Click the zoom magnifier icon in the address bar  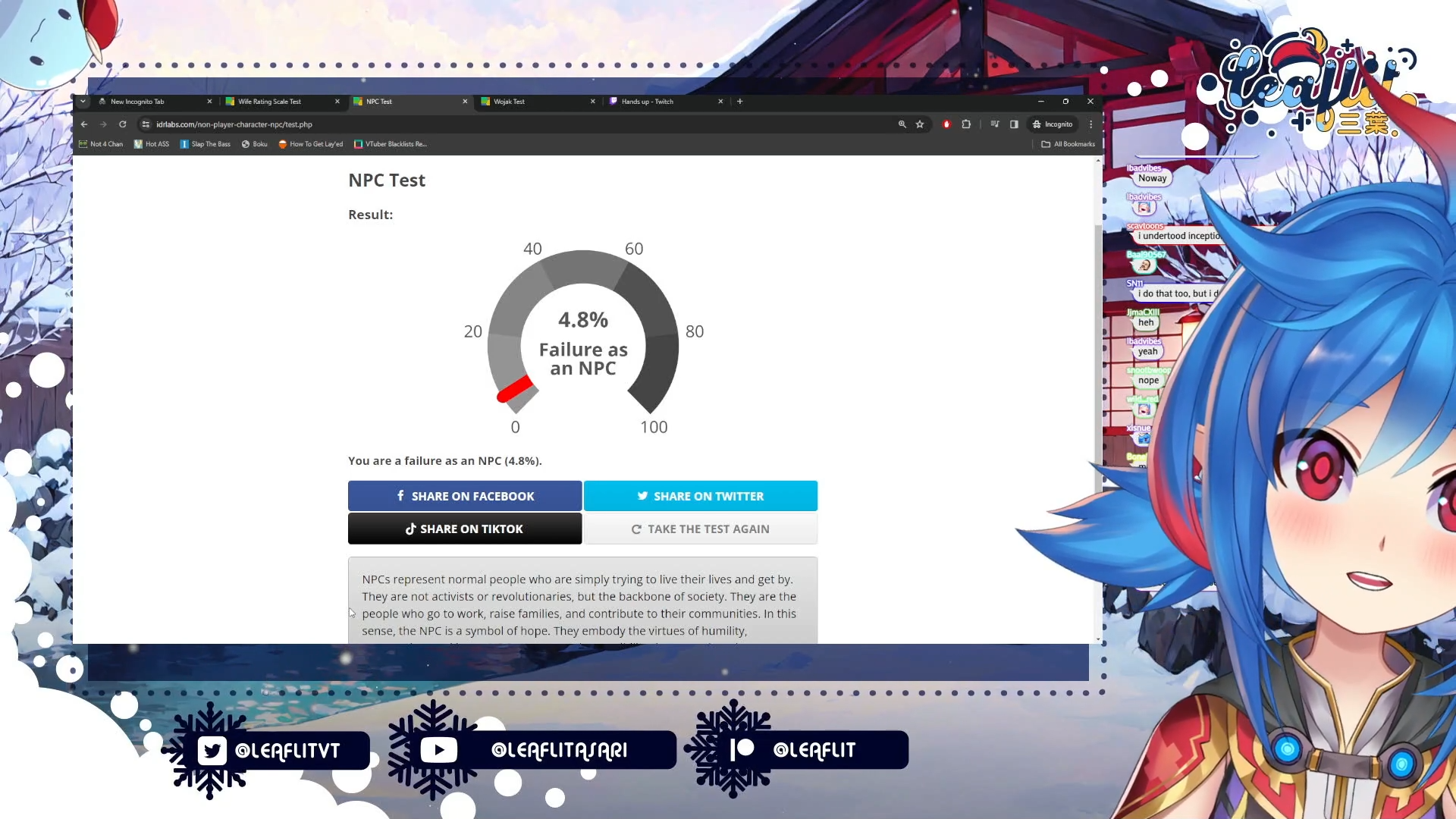(x=902, y=124)
